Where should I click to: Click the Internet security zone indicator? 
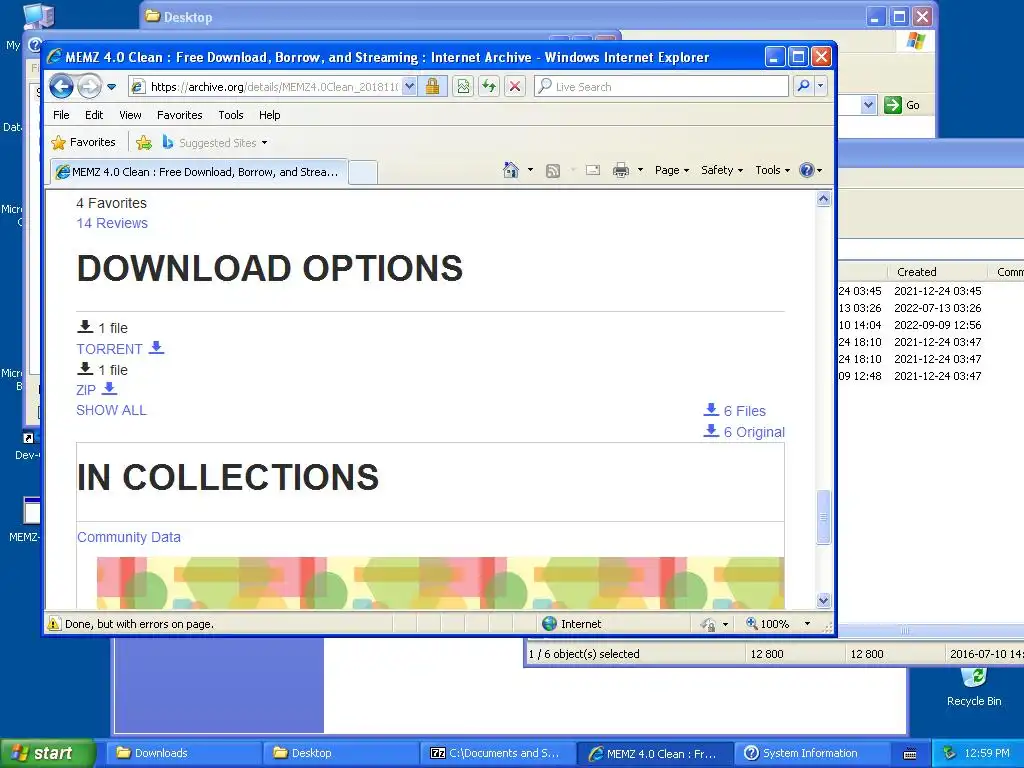[x=572, y=624]
